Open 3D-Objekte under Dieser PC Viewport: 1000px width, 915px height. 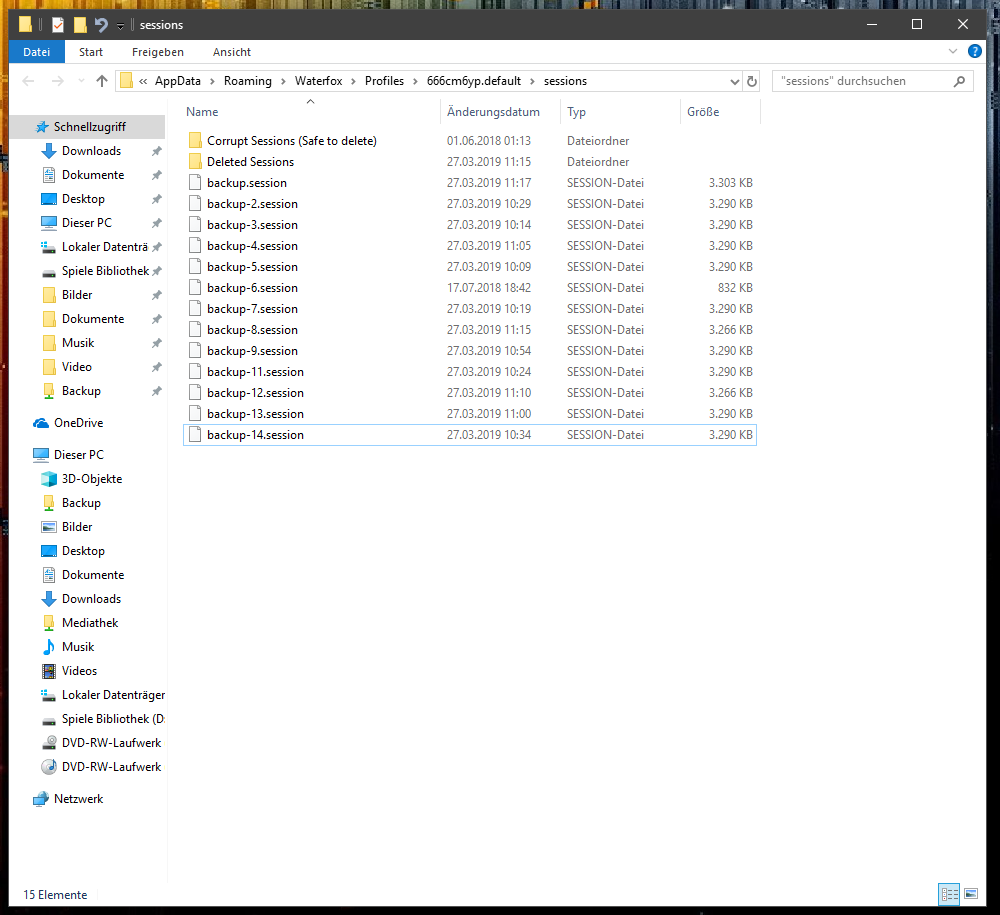click(x=92, y=479)
